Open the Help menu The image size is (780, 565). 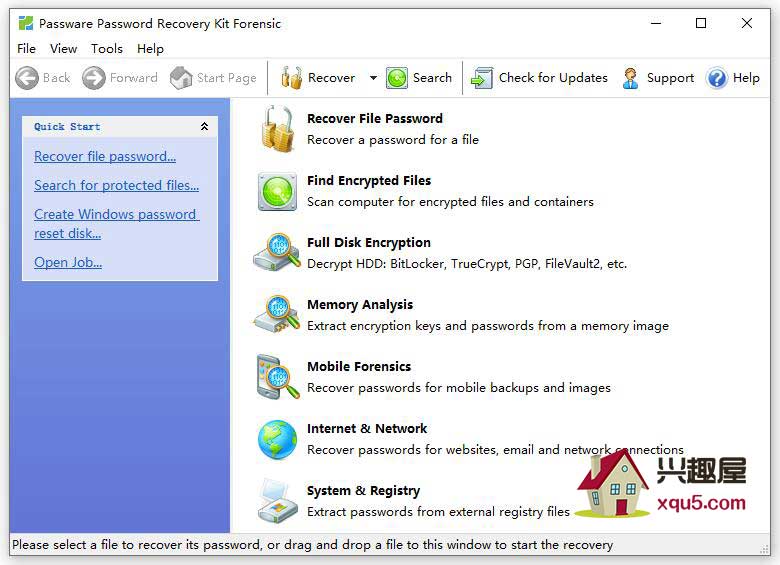(150, 49)
